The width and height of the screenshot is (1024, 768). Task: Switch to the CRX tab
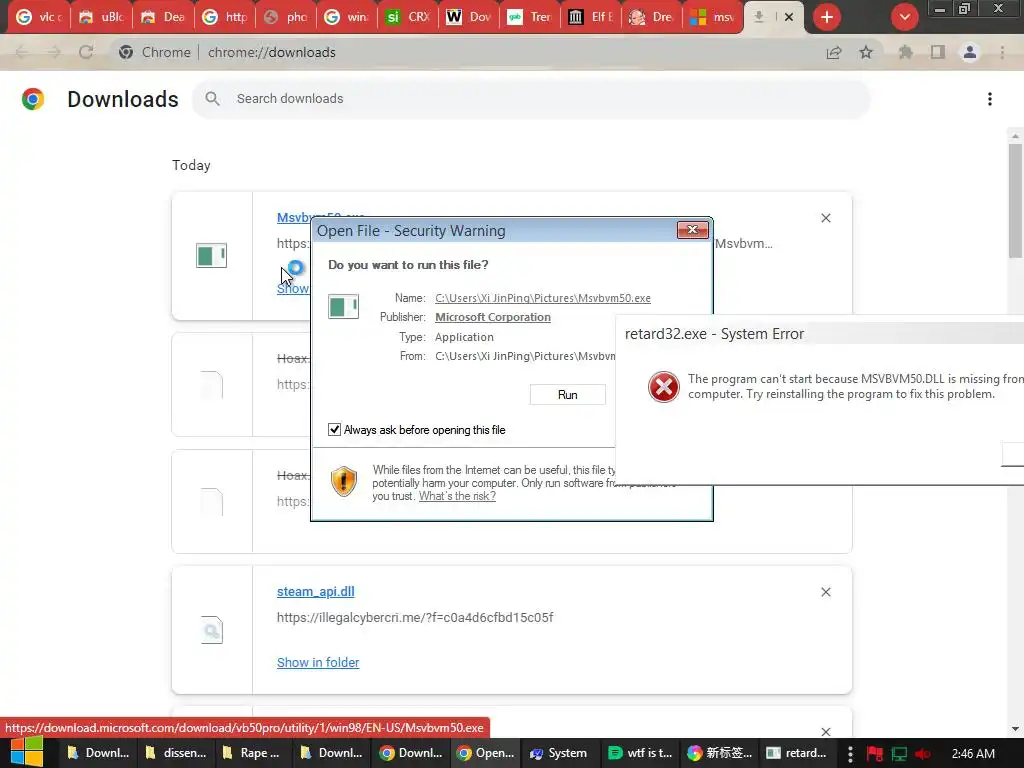tap(408, 17)
